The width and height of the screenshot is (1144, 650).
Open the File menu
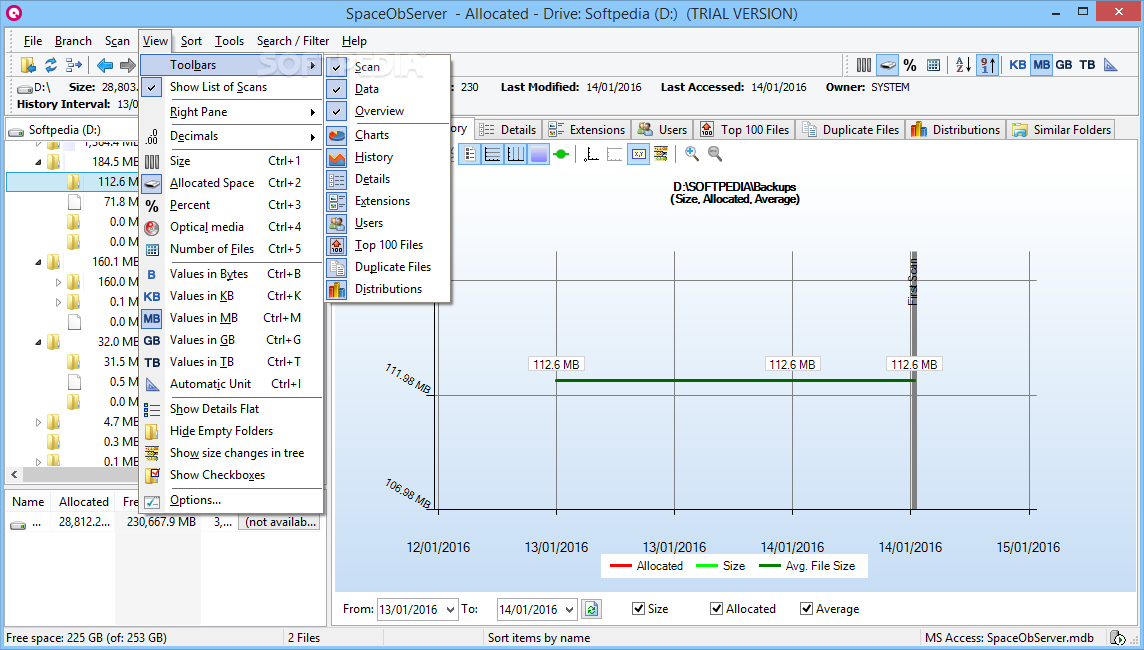click(33, 41)
